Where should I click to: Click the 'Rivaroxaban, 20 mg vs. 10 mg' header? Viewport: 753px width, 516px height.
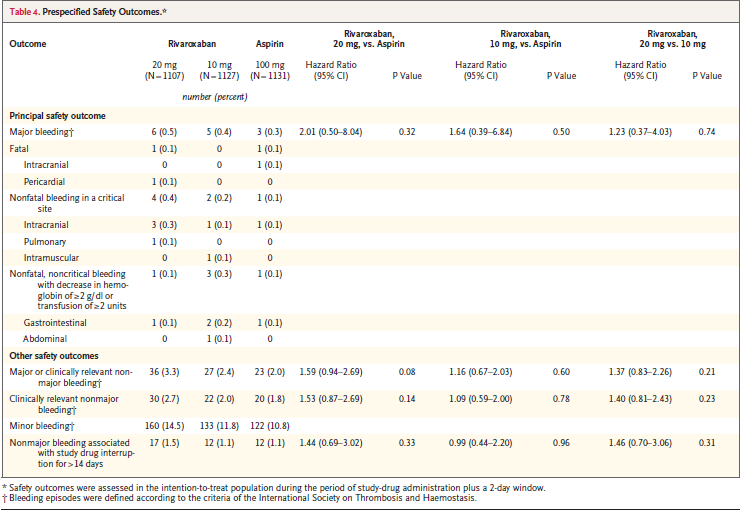pos(672,39)
